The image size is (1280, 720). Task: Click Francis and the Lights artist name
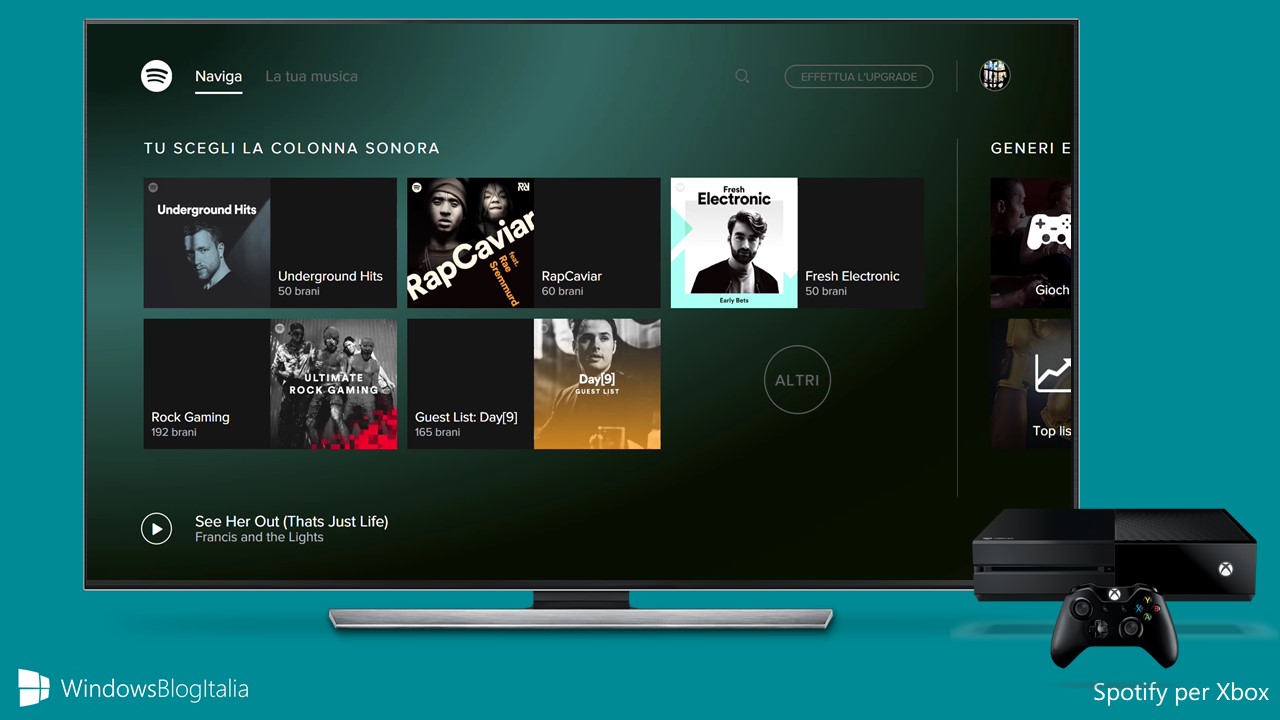pyautogui.click(x=259, y=537)
